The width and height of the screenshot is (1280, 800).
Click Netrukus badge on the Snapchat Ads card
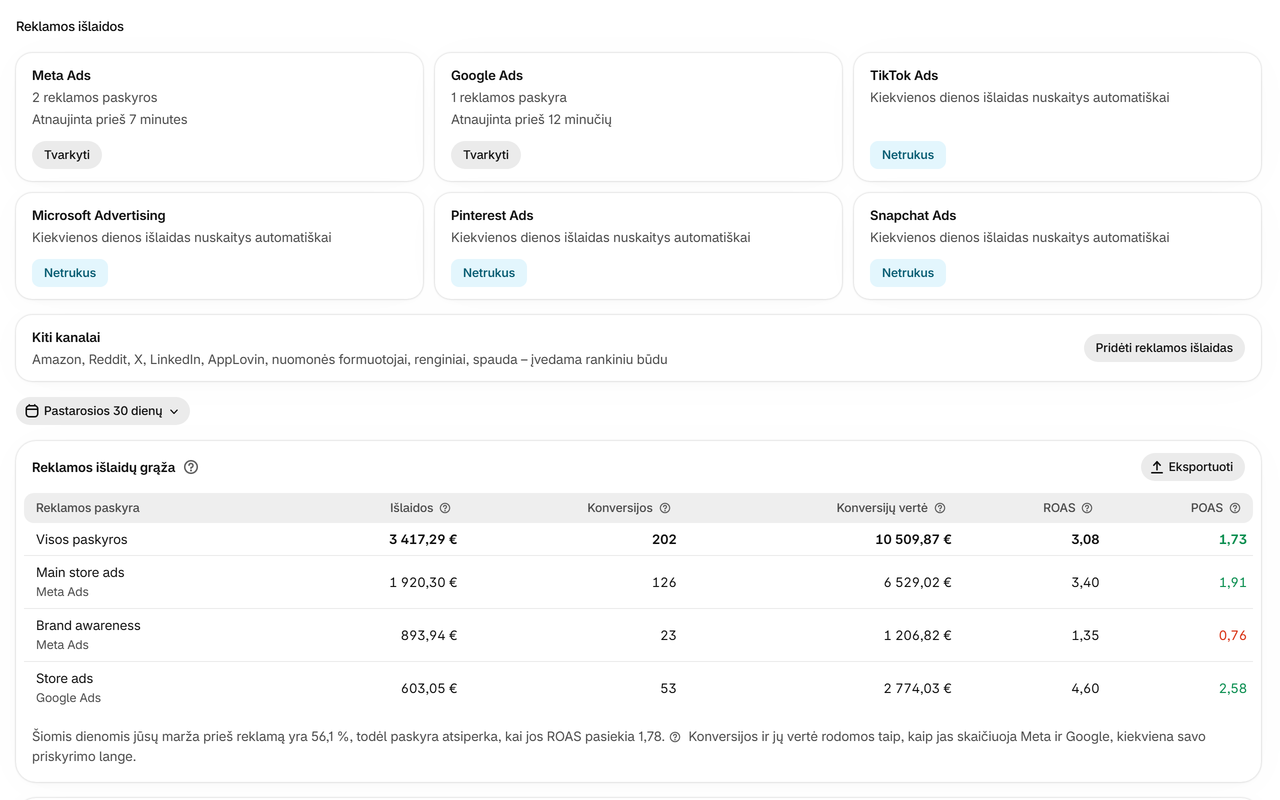908,273
